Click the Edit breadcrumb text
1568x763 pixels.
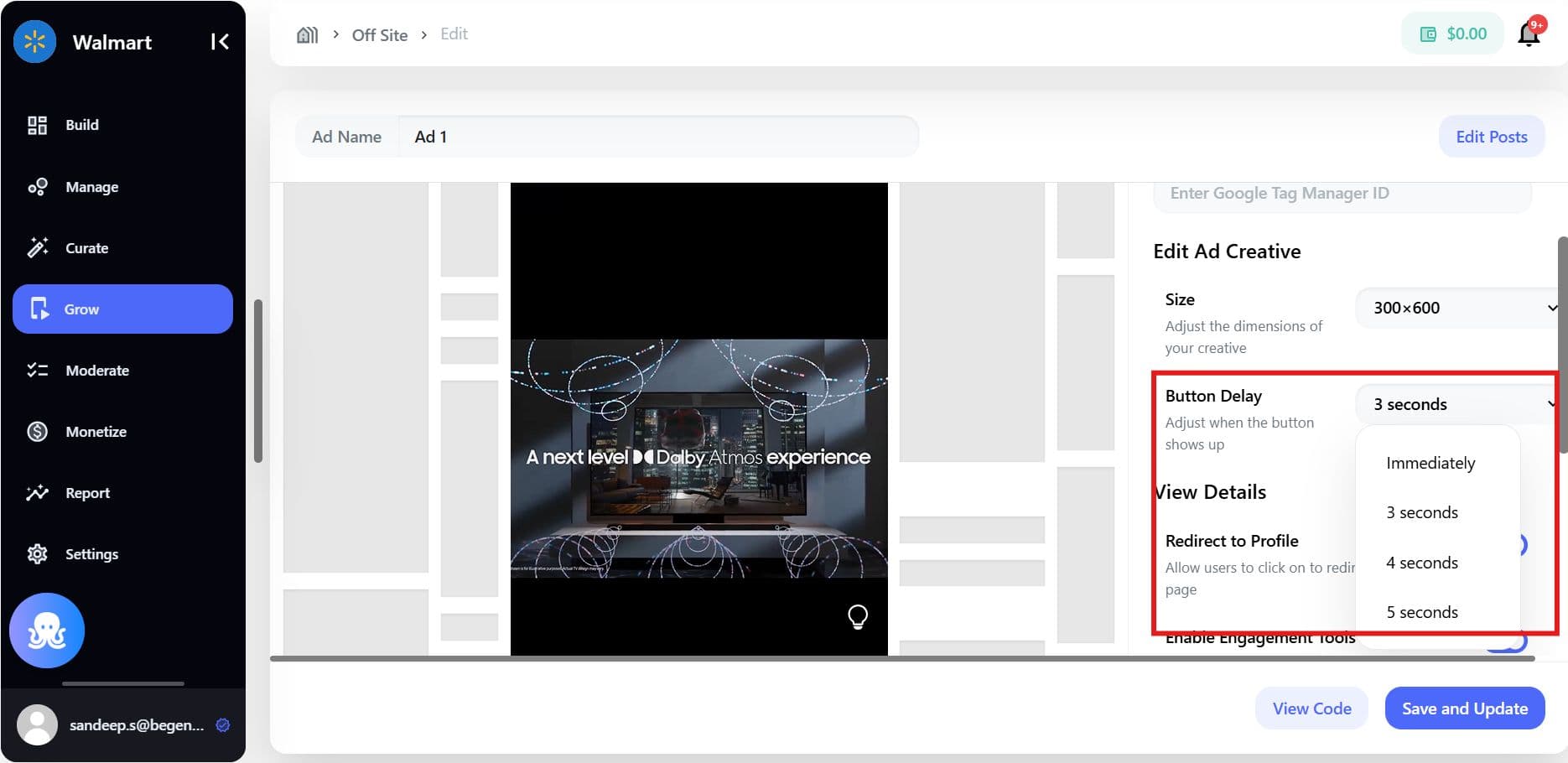click(454, 34)
